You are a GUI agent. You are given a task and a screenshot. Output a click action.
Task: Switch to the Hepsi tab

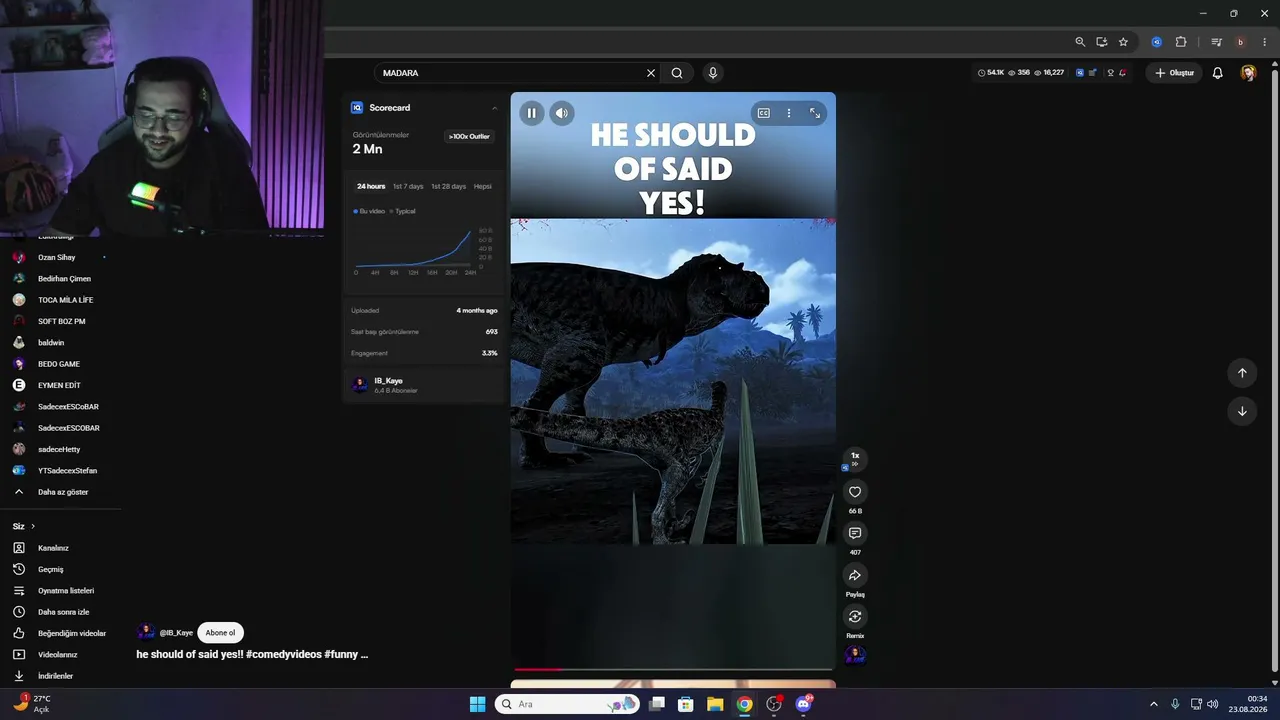click(x=483, y=186)
